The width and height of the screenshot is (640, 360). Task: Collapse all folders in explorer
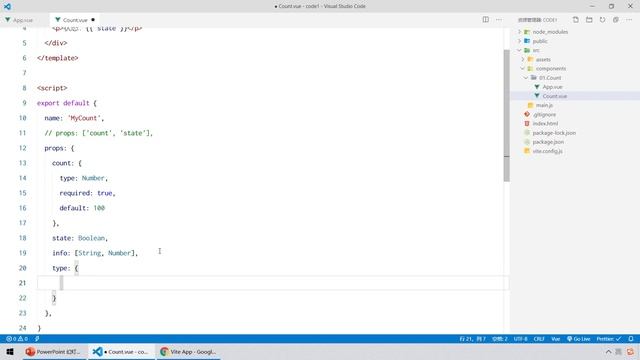pos(616,20)
